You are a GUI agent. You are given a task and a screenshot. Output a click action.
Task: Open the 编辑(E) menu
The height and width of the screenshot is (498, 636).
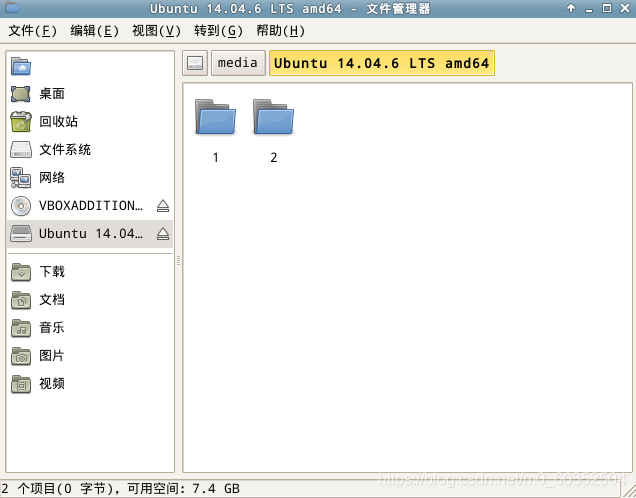tap(95, 30)
